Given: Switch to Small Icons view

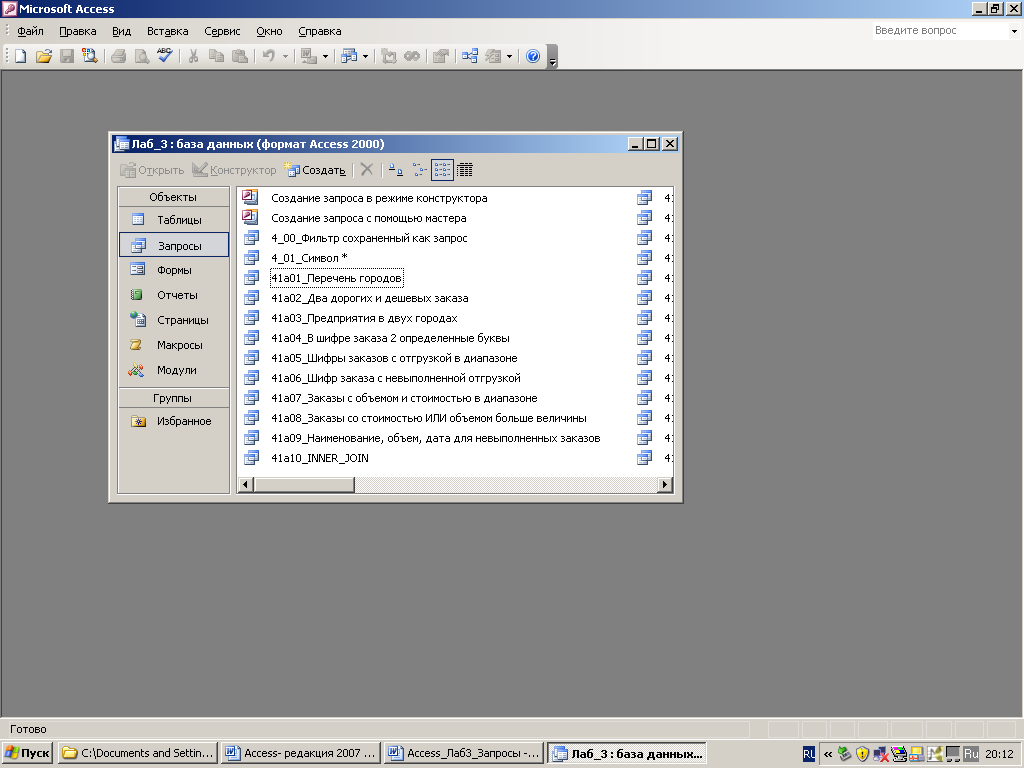Looking at the screenshot, I should (x=419, y=170).
